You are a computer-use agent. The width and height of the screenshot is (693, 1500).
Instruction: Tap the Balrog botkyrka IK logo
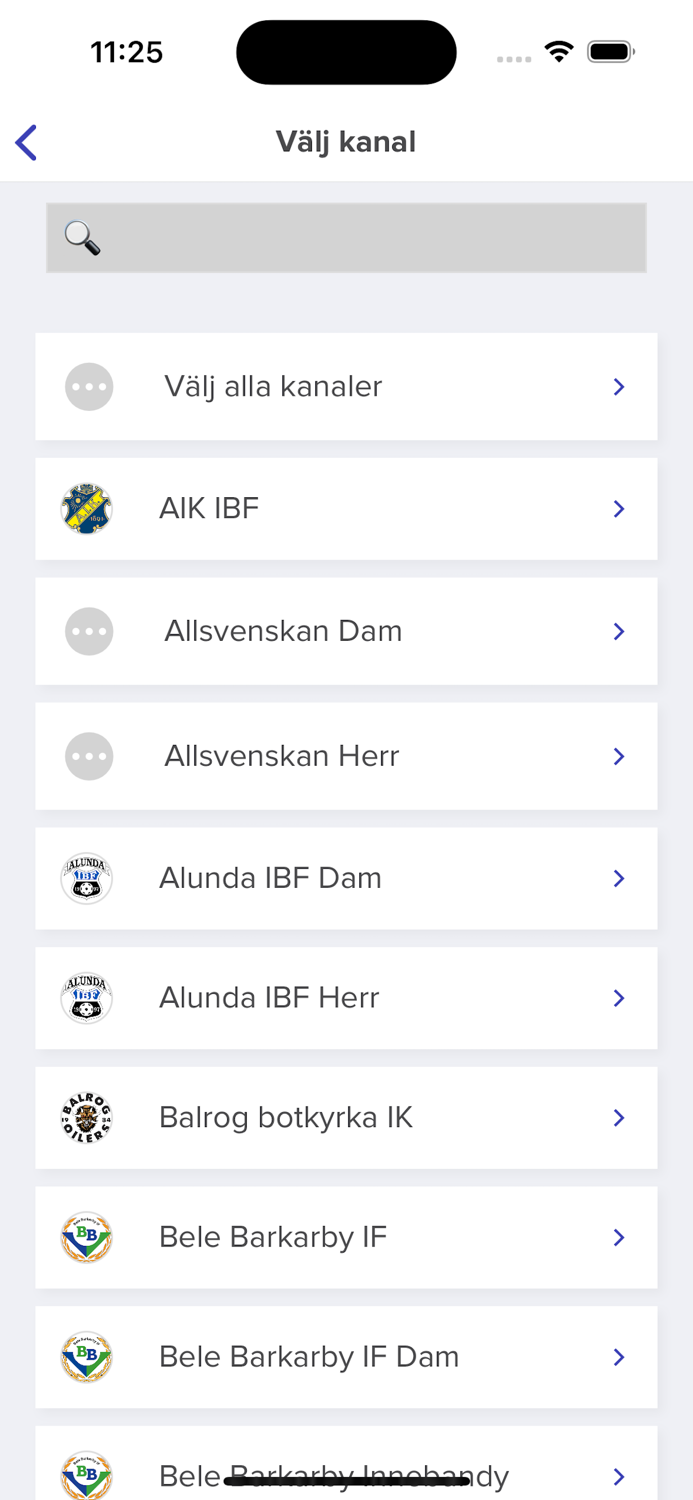coord(86,1118)
